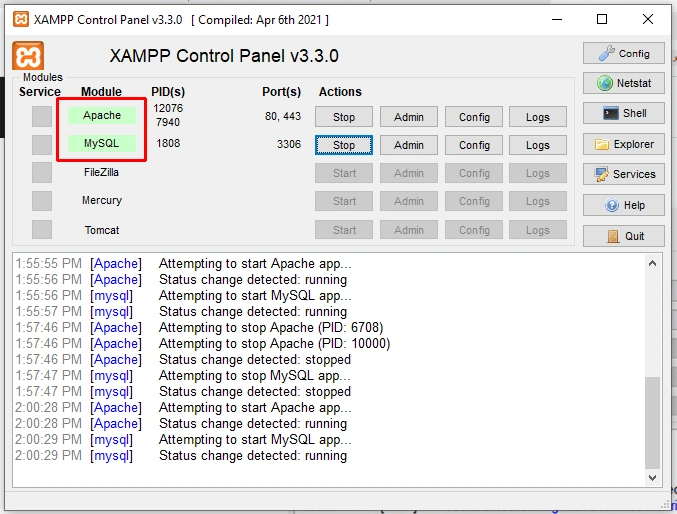Select the green MySQL module label
Image resolution: width=677 pixels, height=514 pixels.
click(x=102, y=143)
